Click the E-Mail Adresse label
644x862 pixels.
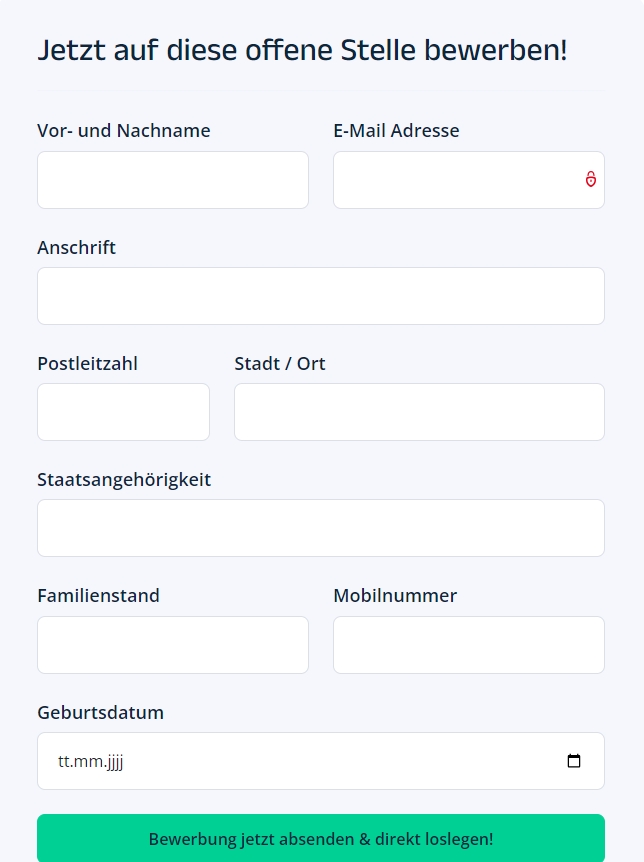pyautogui.click(x=396, y=131)
